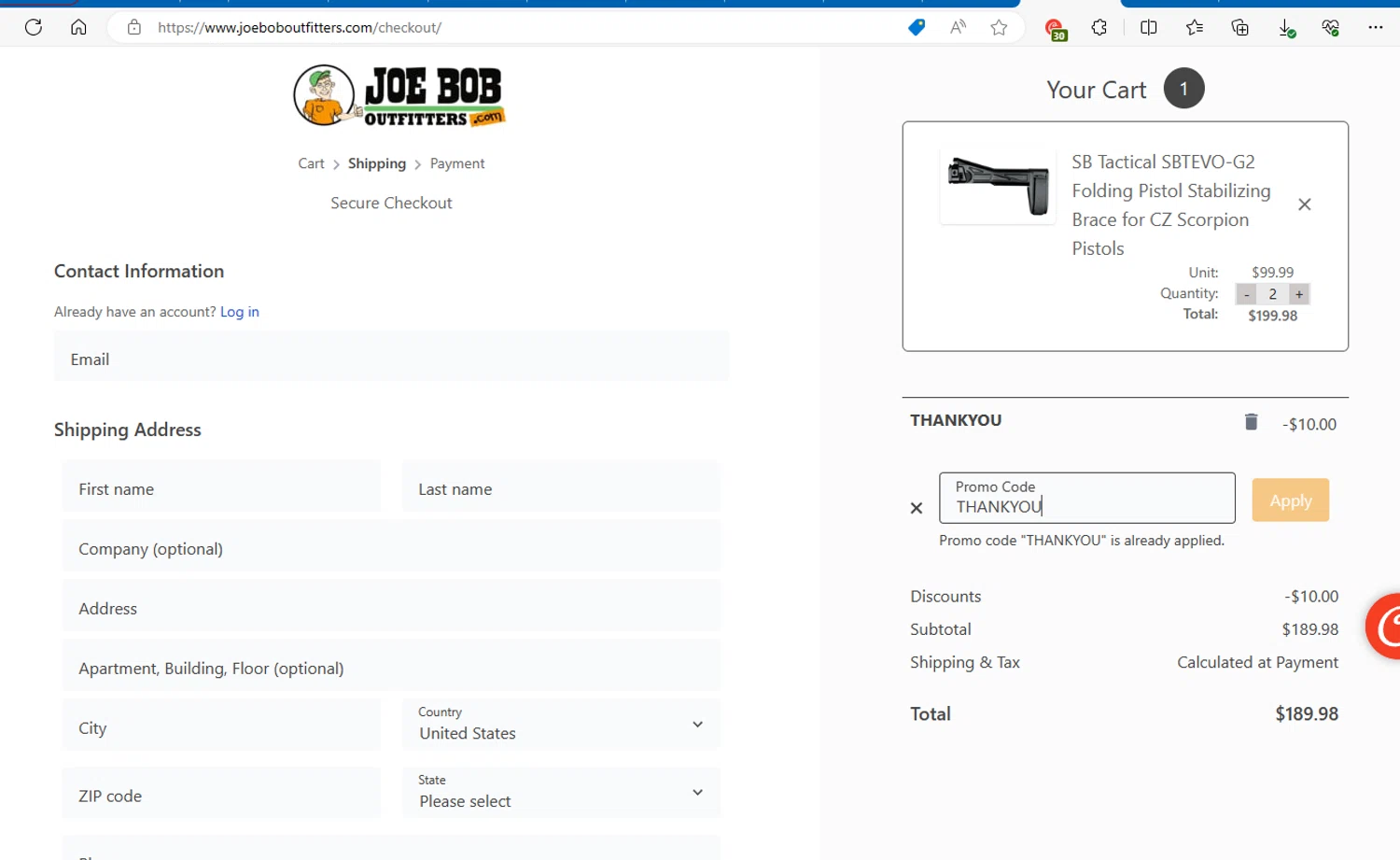Open the Country dropdown
The image size is (1400, 860).
pos(561,725)
